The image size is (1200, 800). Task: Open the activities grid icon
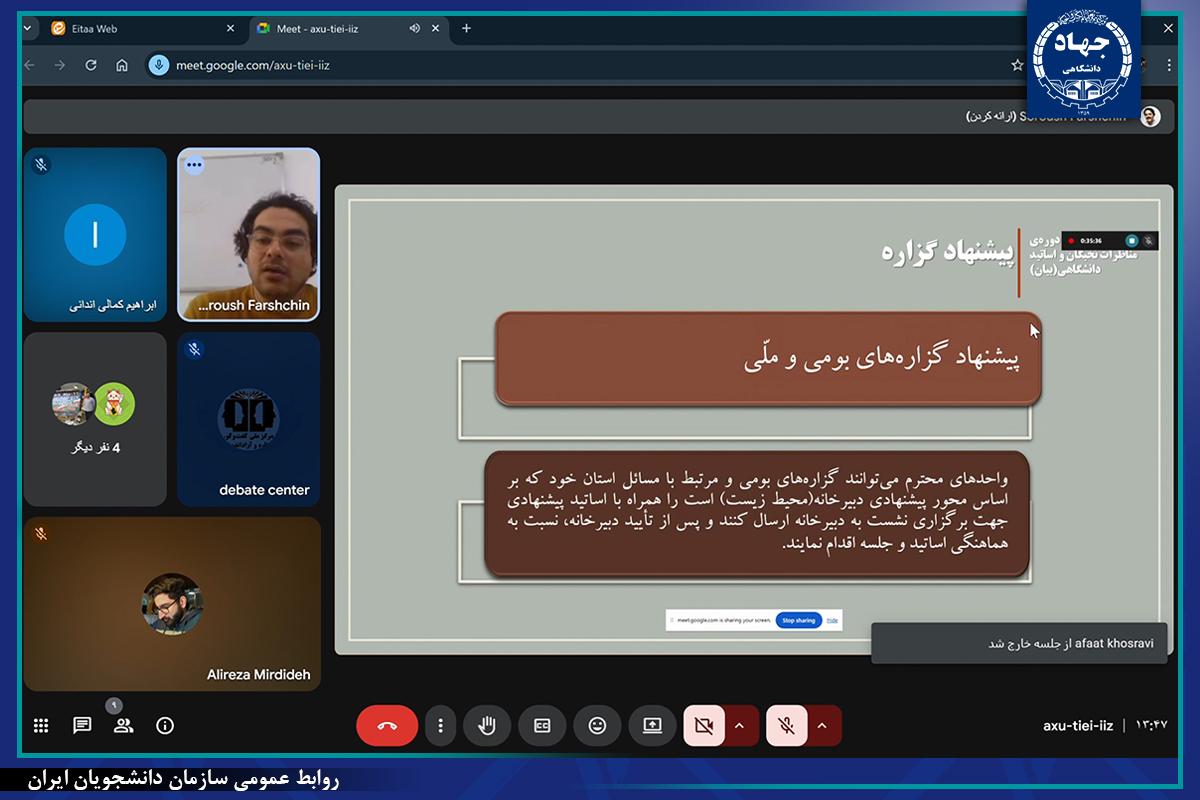coord(41,726)
